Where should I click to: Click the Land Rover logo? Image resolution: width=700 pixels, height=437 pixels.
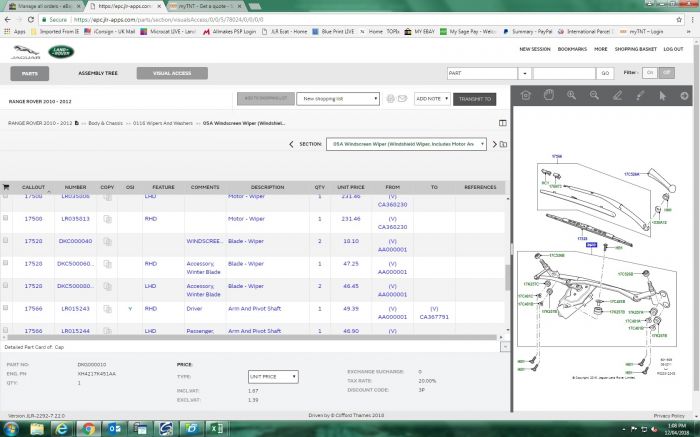61,52
